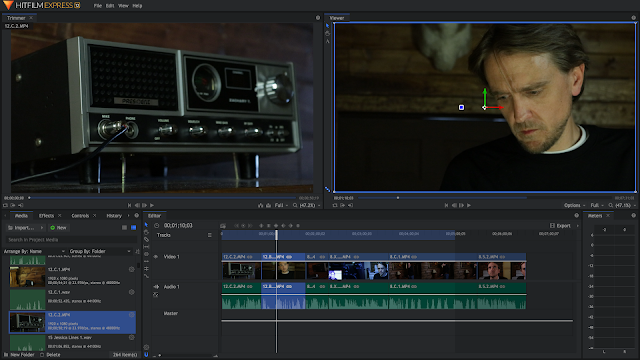Select the Viewer hand tool
640x360 pixels.
pos(327,33)
